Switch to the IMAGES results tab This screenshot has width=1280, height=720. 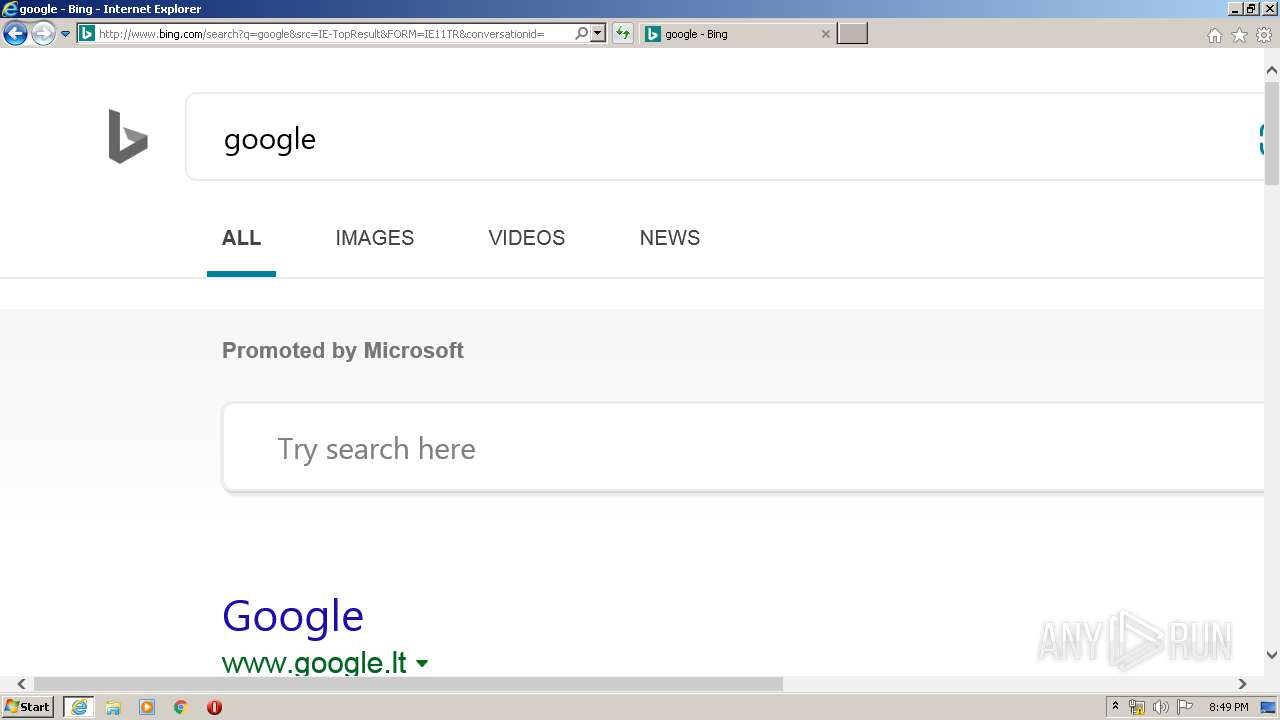click(375, 238)
